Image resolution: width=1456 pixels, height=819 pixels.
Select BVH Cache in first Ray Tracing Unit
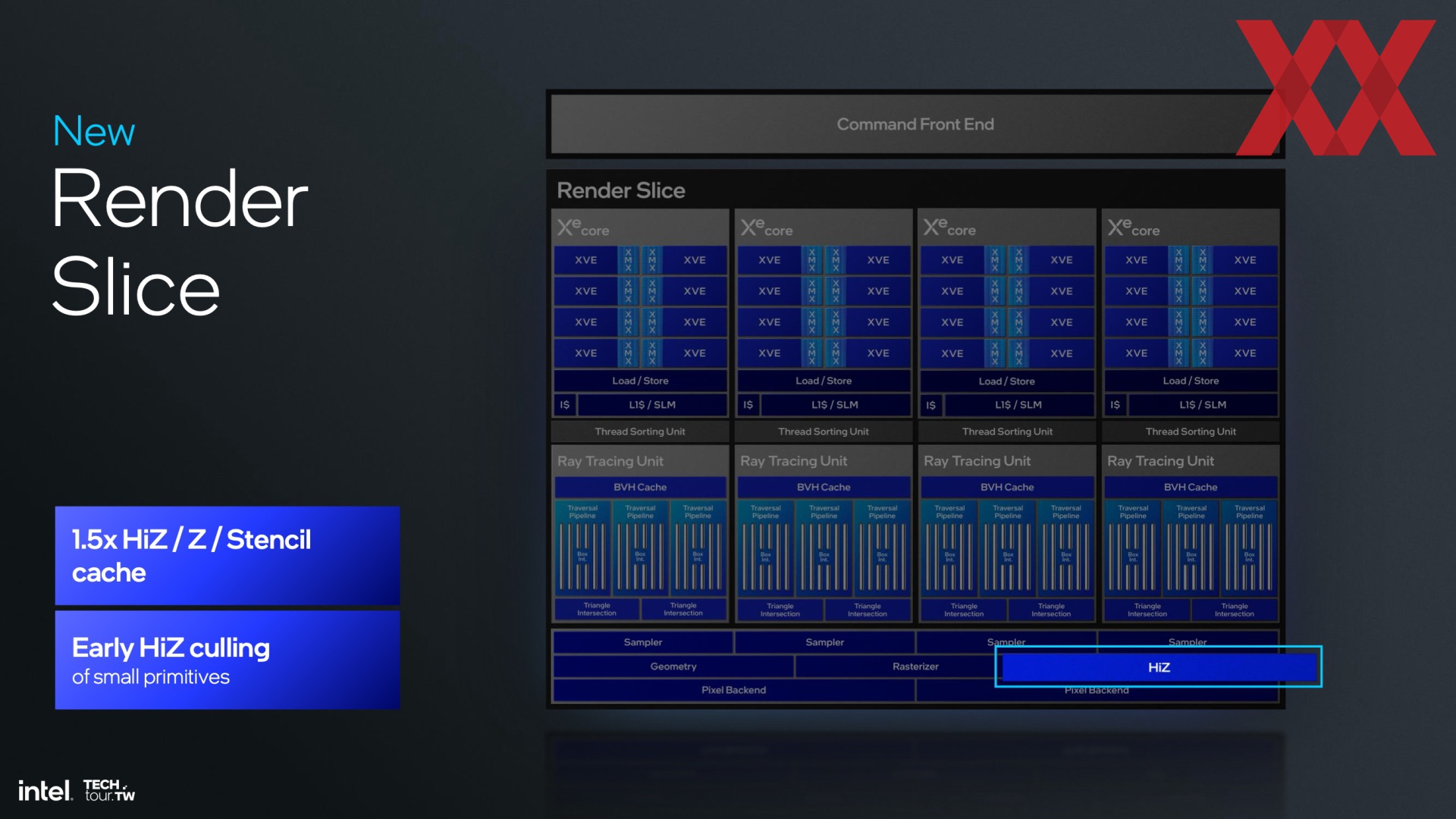(x=641, y=487)
